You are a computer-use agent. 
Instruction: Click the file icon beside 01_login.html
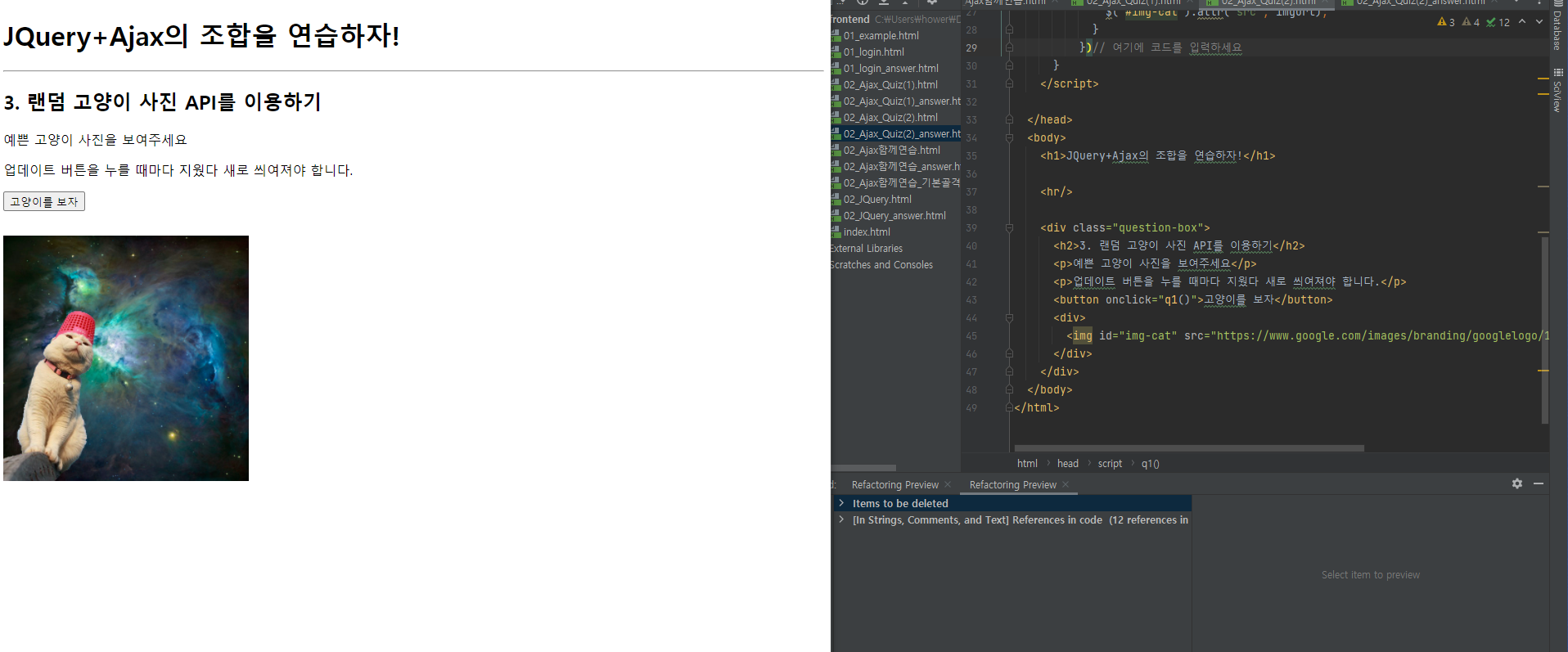[x=836, y=52]
